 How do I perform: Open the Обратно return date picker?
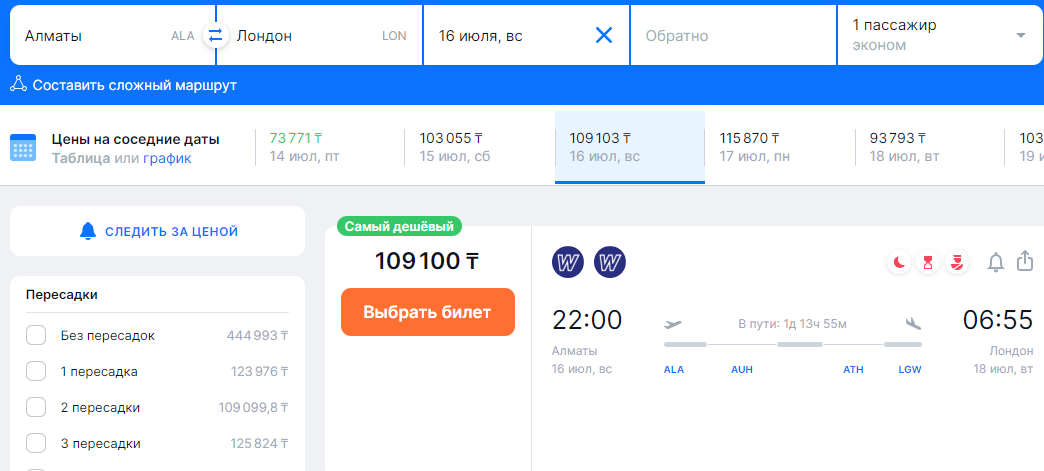tap(732, 36)
